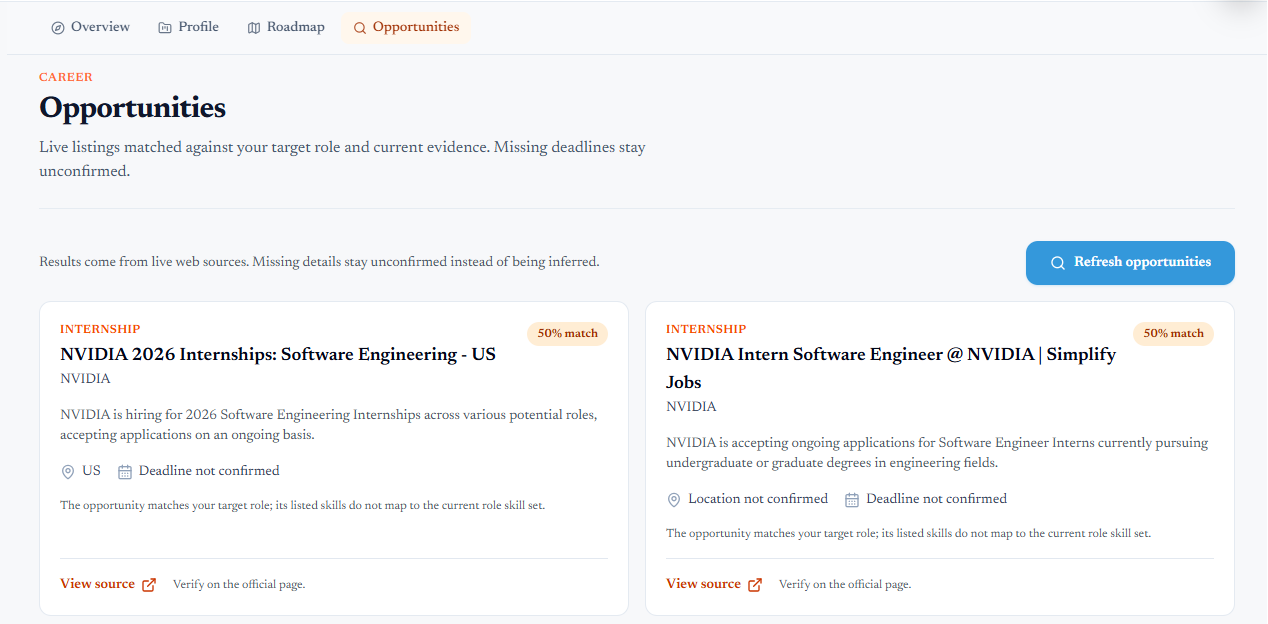This screenshot has width=1268, height=624.
Task: Click magnifier icon inside Refresh opportunities button
Action: click(1057, 263)
